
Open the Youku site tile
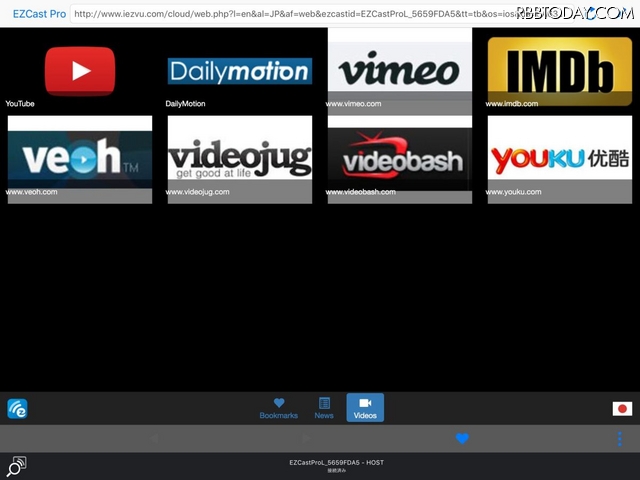[x=560, y=159]
